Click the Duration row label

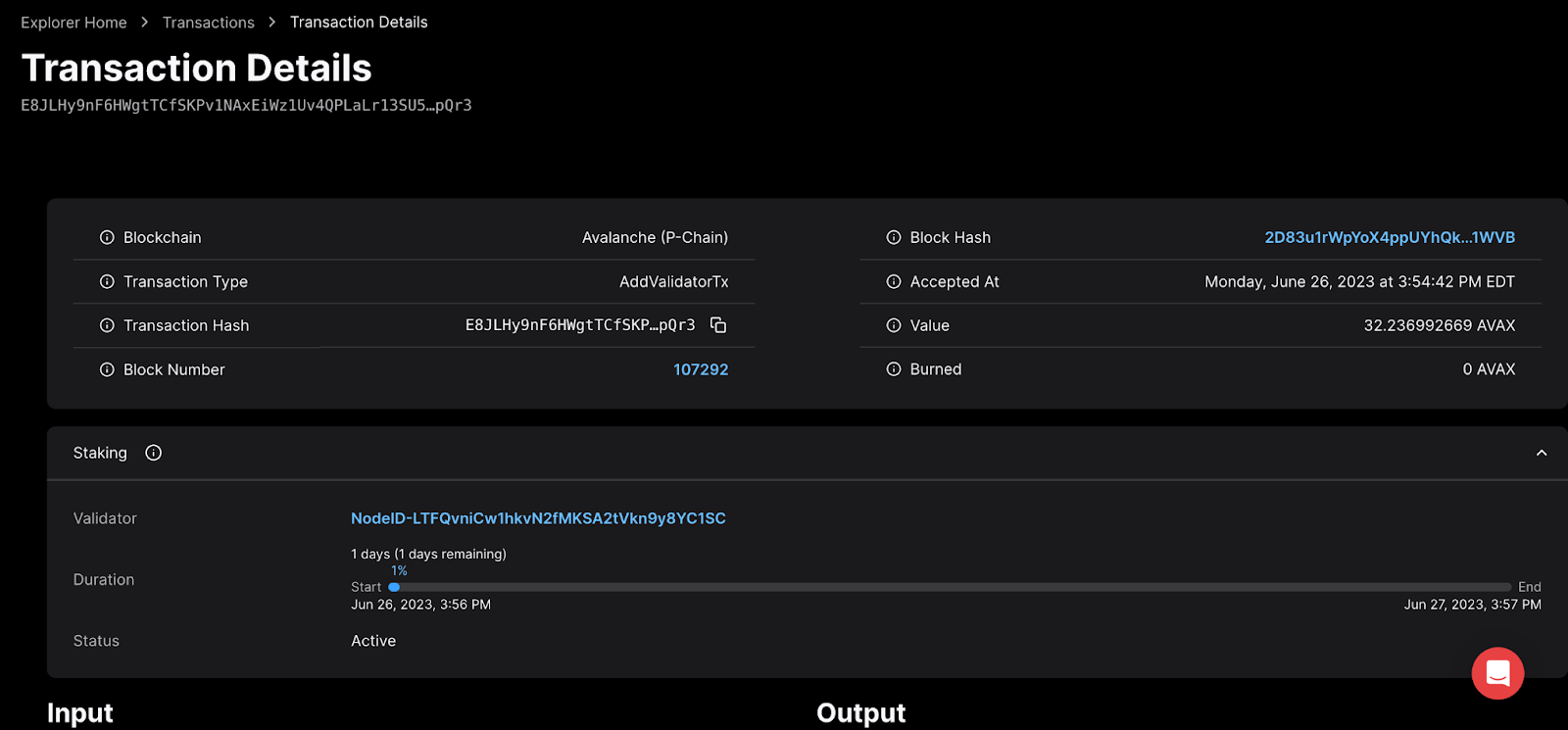(x=104, y=580)
